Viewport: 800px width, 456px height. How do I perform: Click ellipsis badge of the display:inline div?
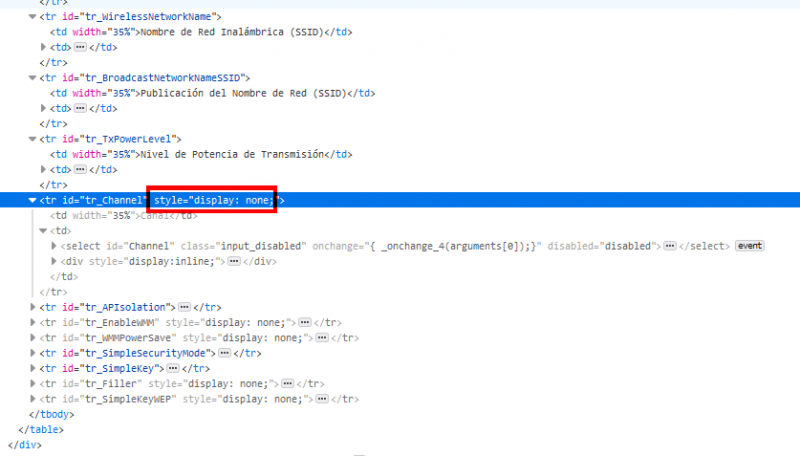(x=235, y=261)
